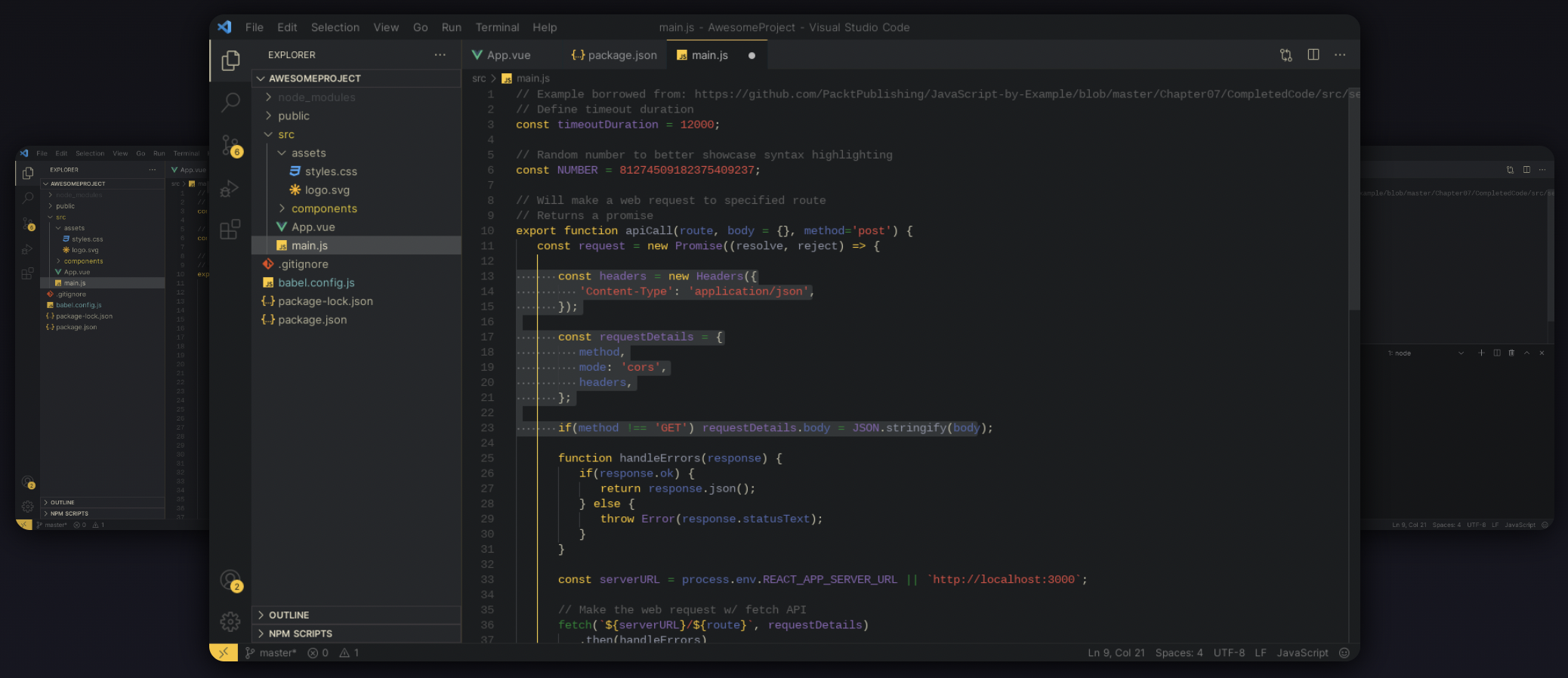Open logo.svg in the file tree
The width and height of the screenshot is (1568, 678).
[356, 190]
